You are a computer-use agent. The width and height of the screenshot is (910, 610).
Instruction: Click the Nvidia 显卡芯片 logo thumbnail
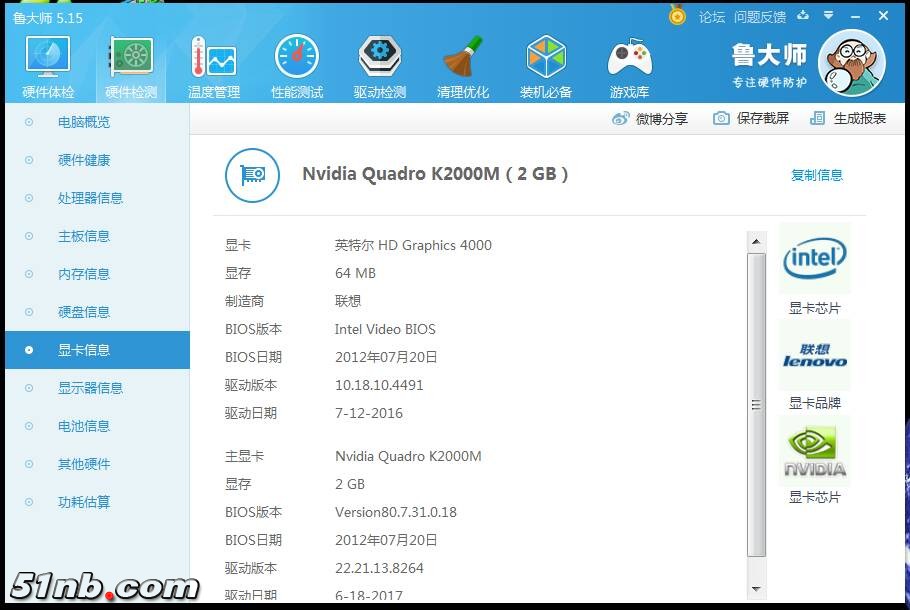click(814, 452)
